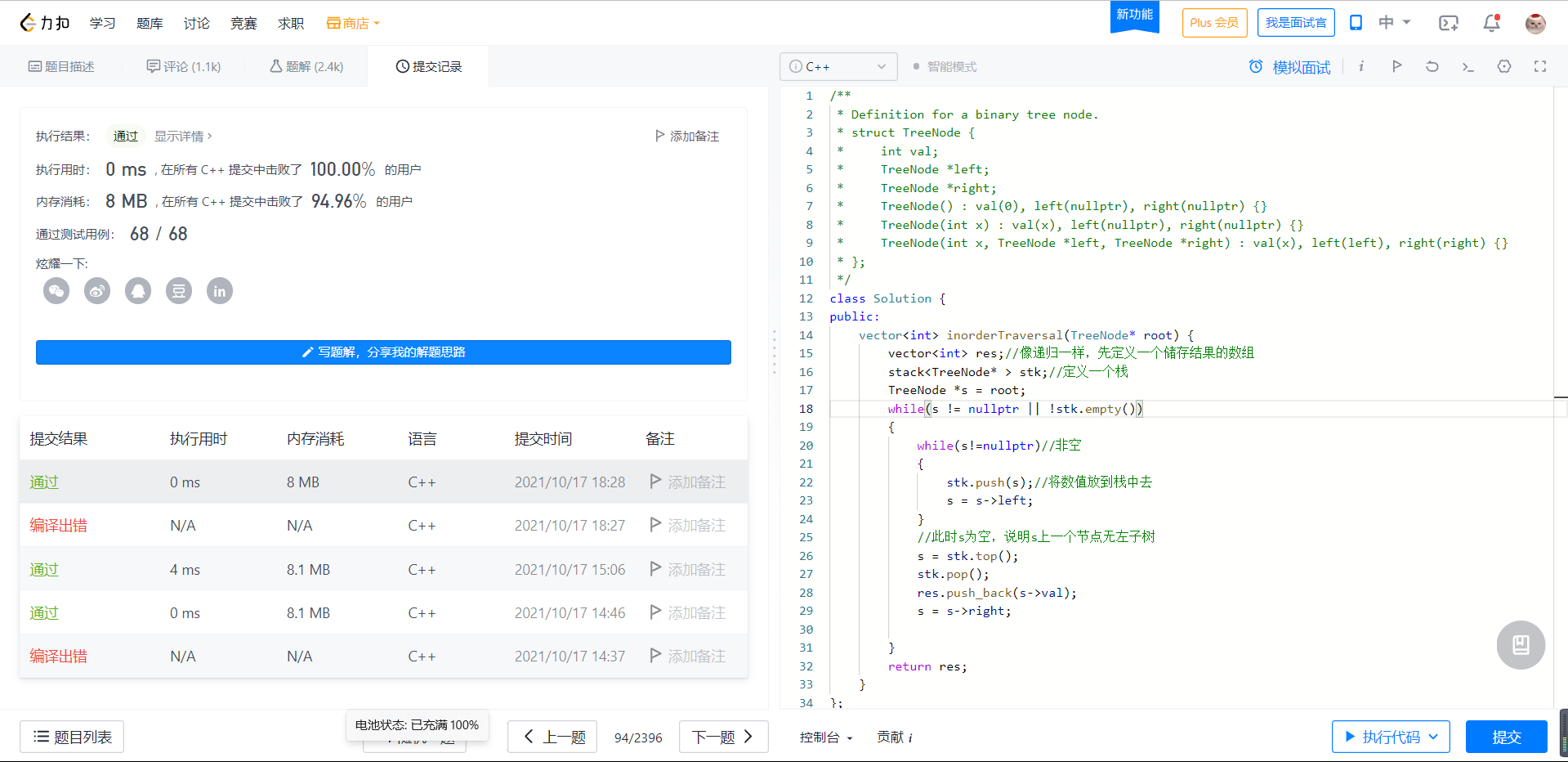The height and width of the screenshot is (762, 1568).
Task: Click code line 18 in editor
Action: click(1191, 409)
